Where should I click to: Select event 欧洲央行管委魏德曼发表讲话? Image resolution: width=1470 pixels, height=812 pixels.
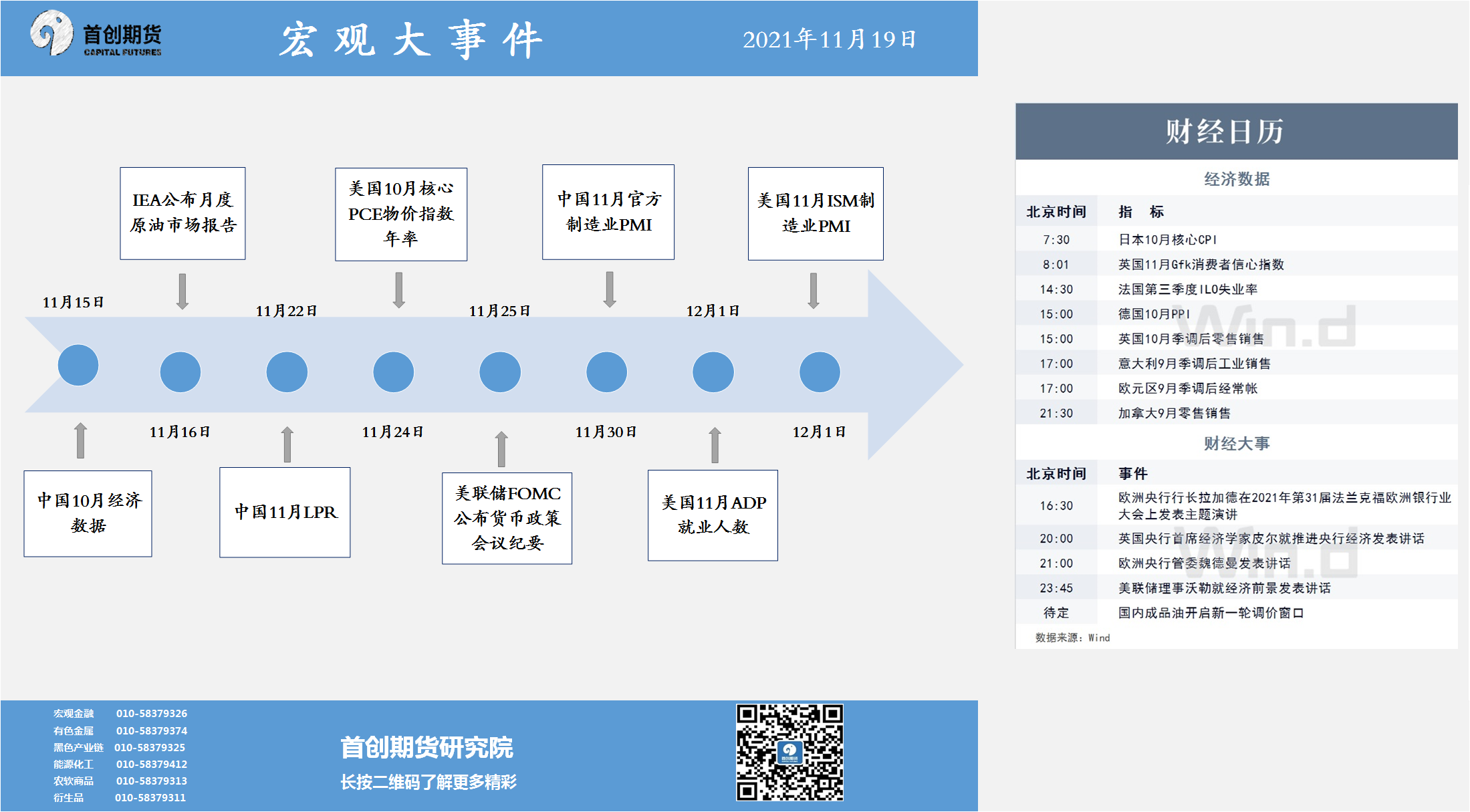point(1237,563)
